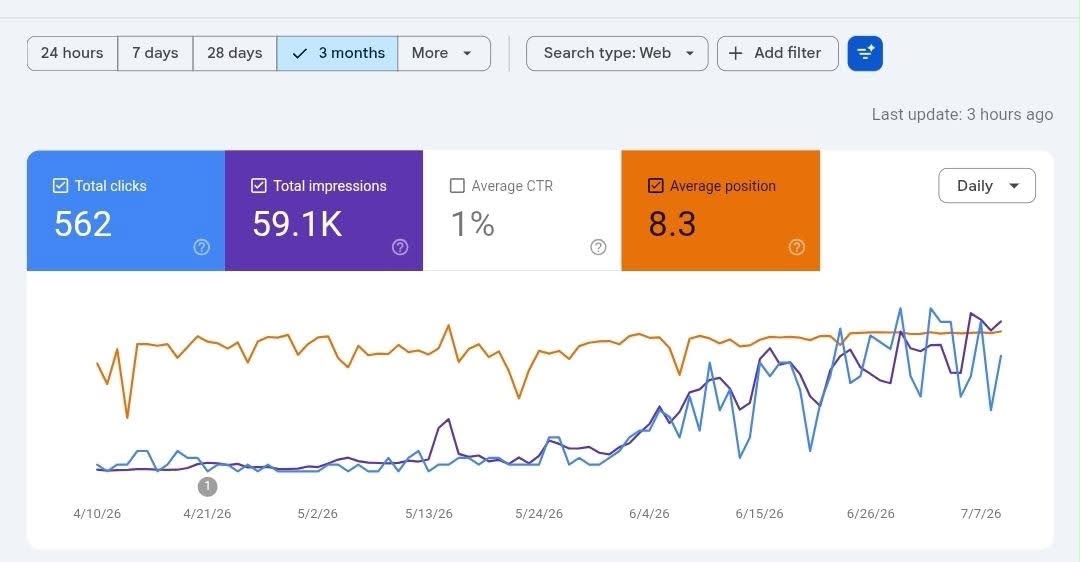
Task: Click the Add filter button
Action: click(778, 53)
